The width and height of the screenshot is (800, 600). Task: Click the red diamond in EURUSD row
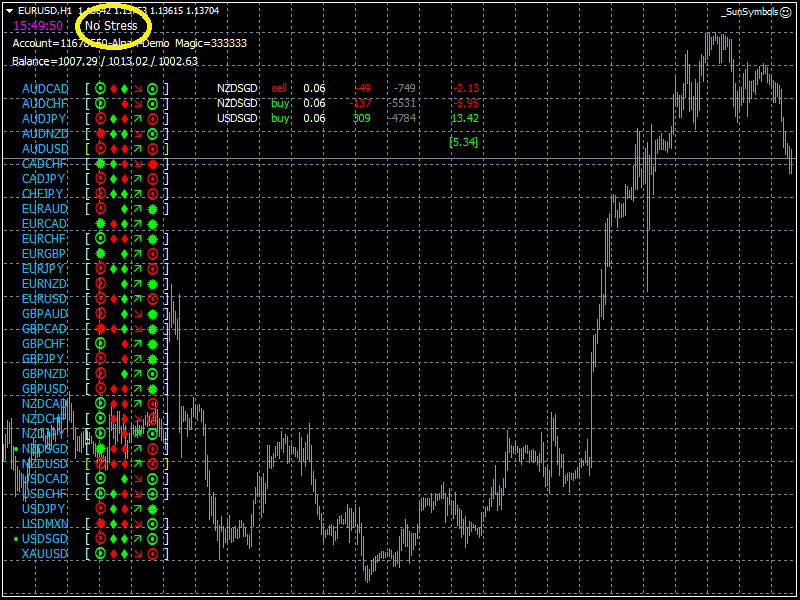click(114, 298)
